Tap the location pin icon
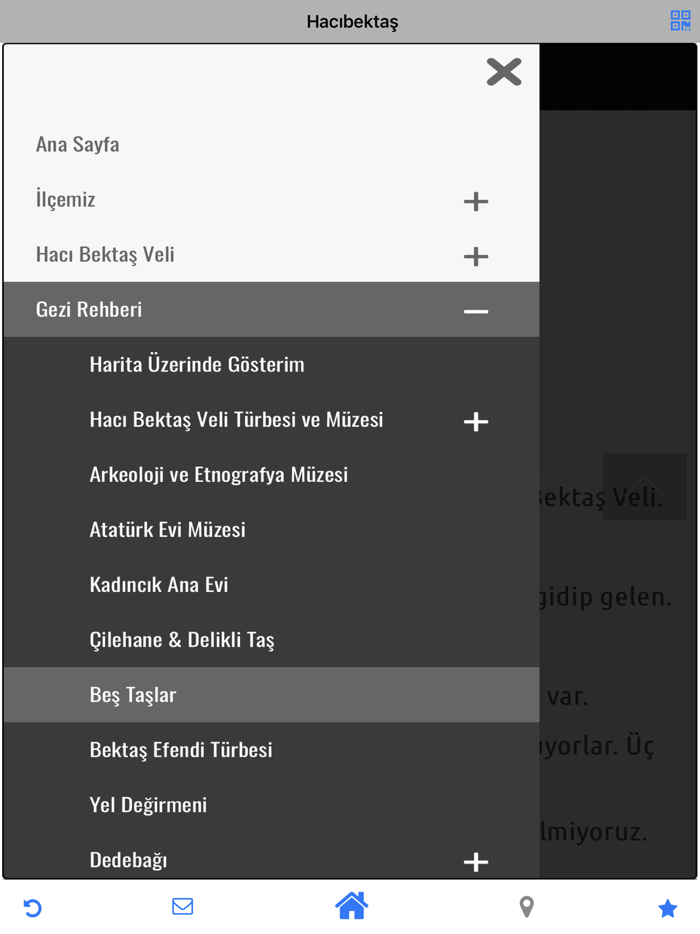This screenshot has width=700, height=934. pos(526,906)
